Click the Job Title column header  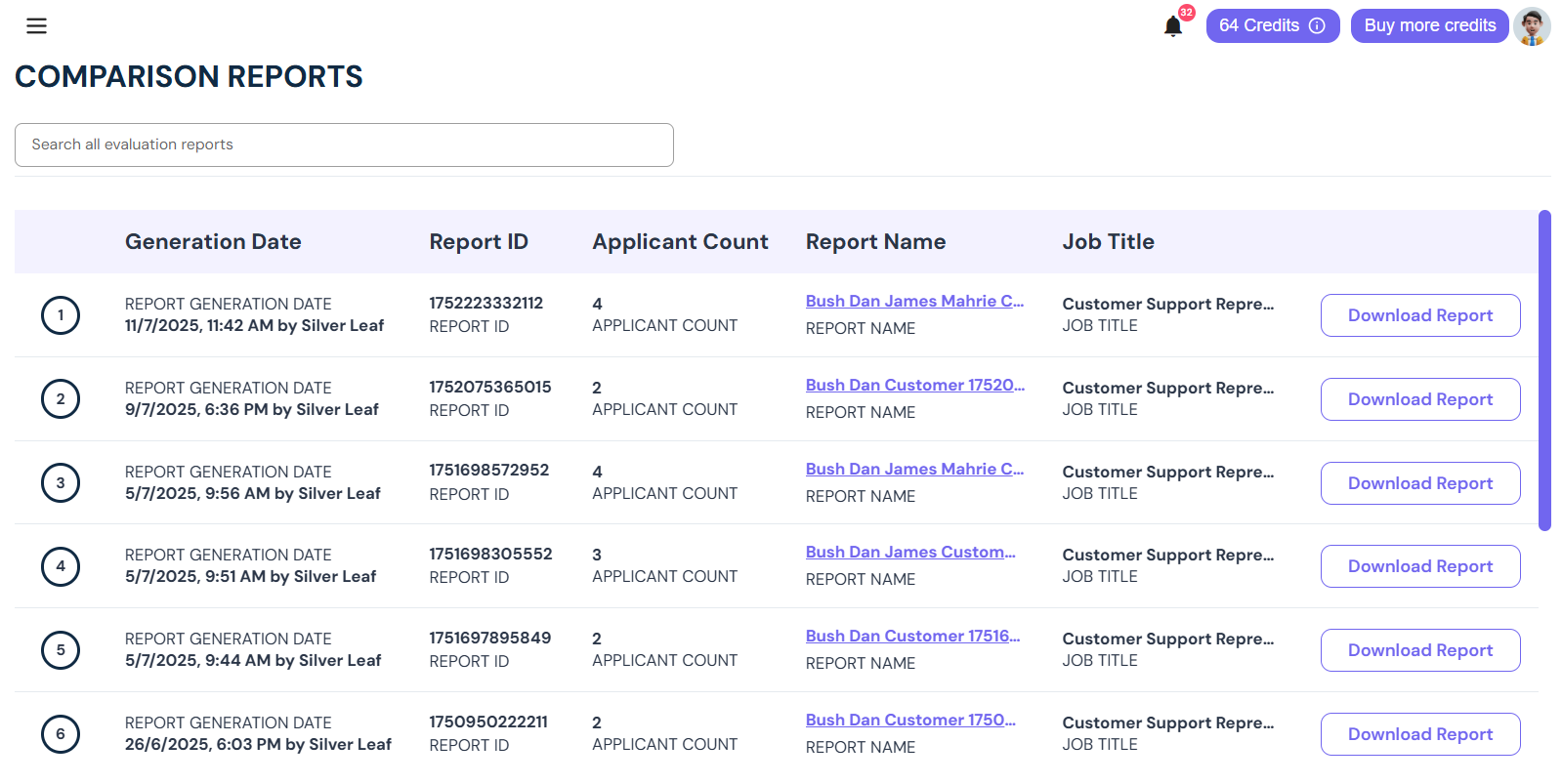click(1108, 242)
